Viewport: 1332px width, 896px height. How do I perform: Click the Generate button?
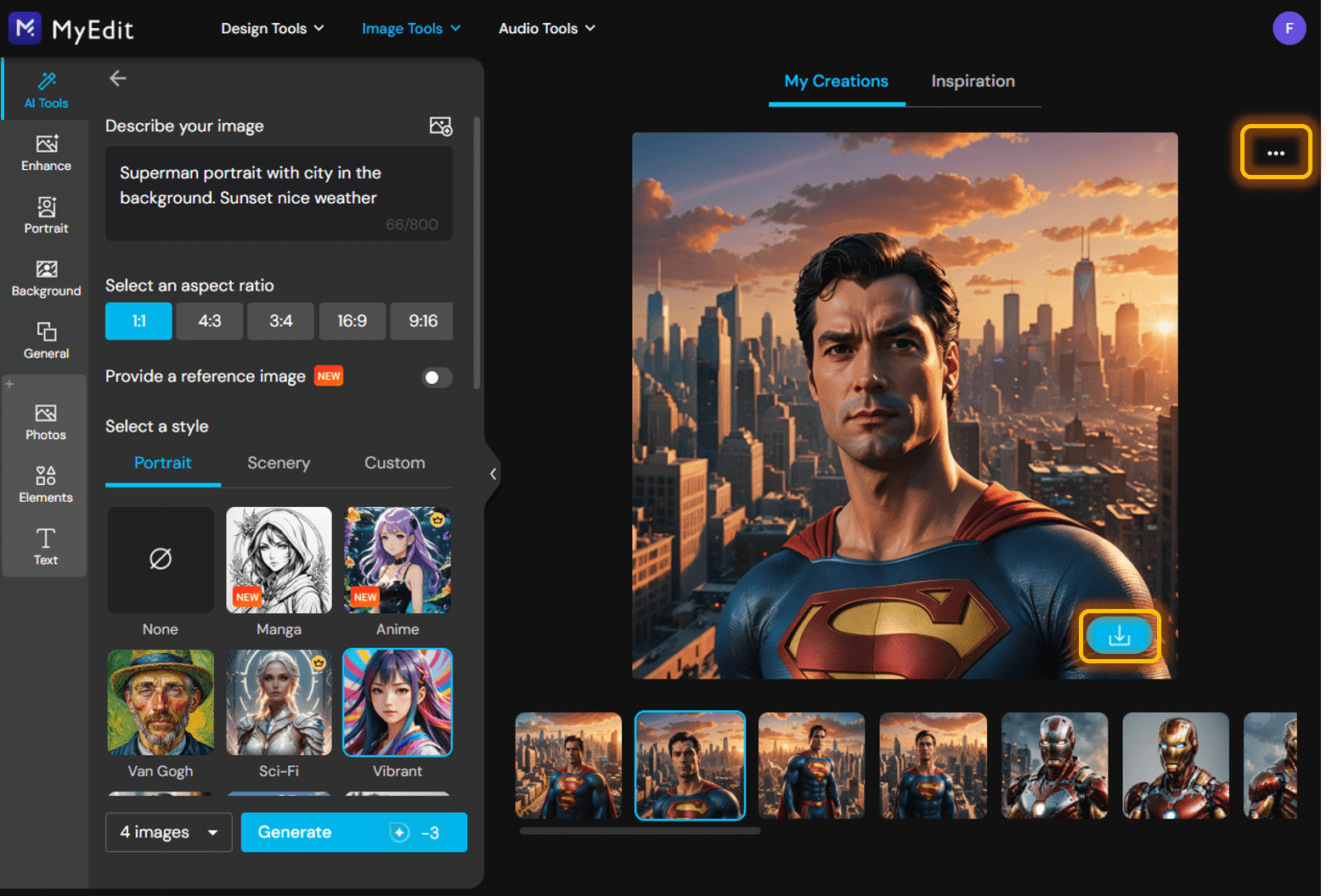354,832
